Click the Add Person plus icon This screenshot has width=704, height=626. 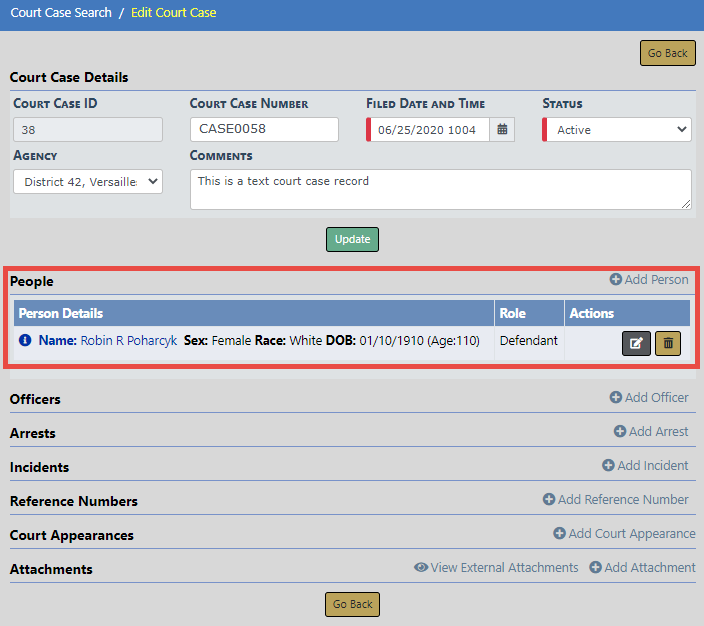point(616,280)
